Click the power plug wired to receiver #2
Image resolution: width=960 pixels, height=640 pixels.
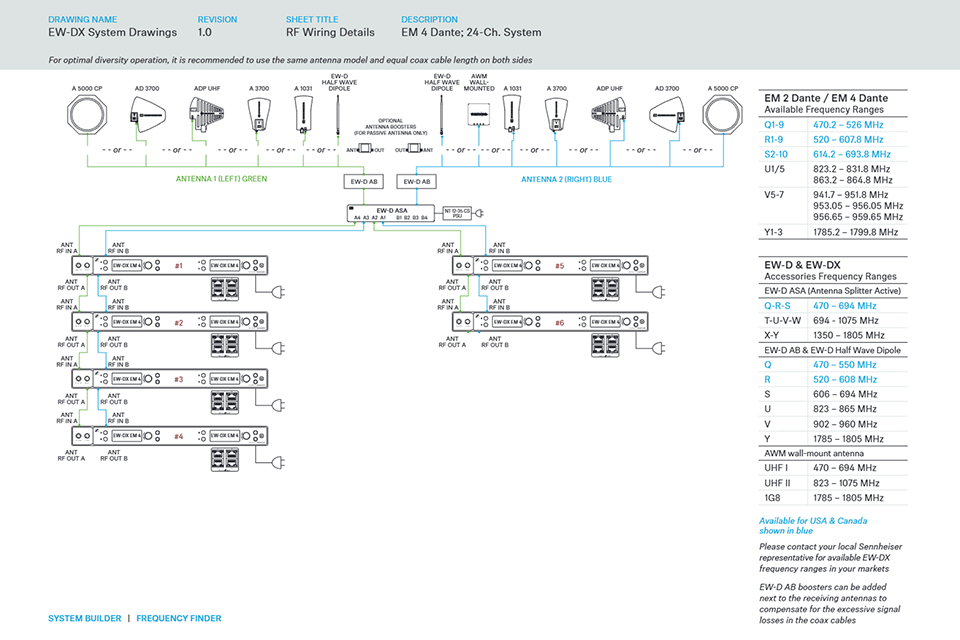tap(279, 348)
